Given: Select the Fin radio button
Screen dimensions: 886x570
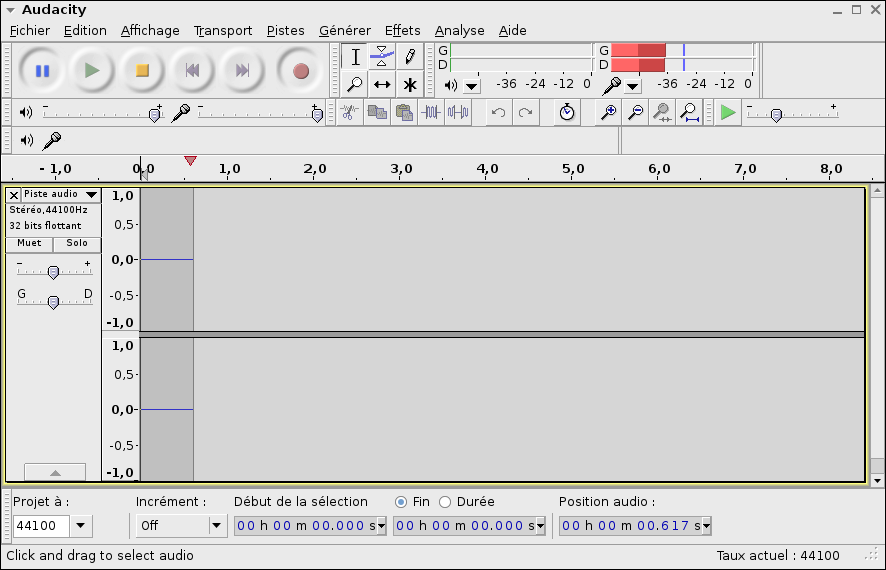Looking at the screenshot, I should pyautogui.click(x=401, y=502).
